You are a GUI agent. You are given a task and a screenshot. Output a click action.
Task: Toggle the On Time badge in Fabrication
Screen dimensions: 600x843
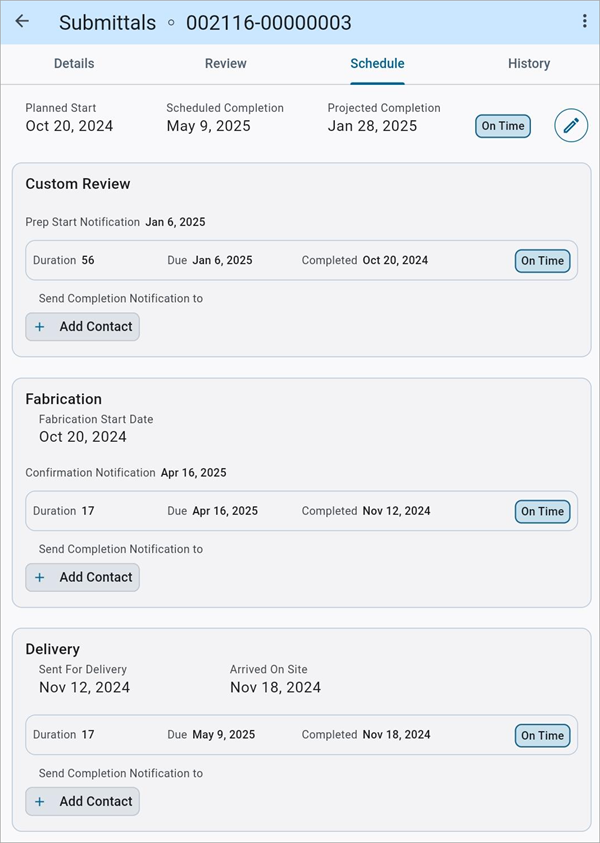(x=542, y=511)
